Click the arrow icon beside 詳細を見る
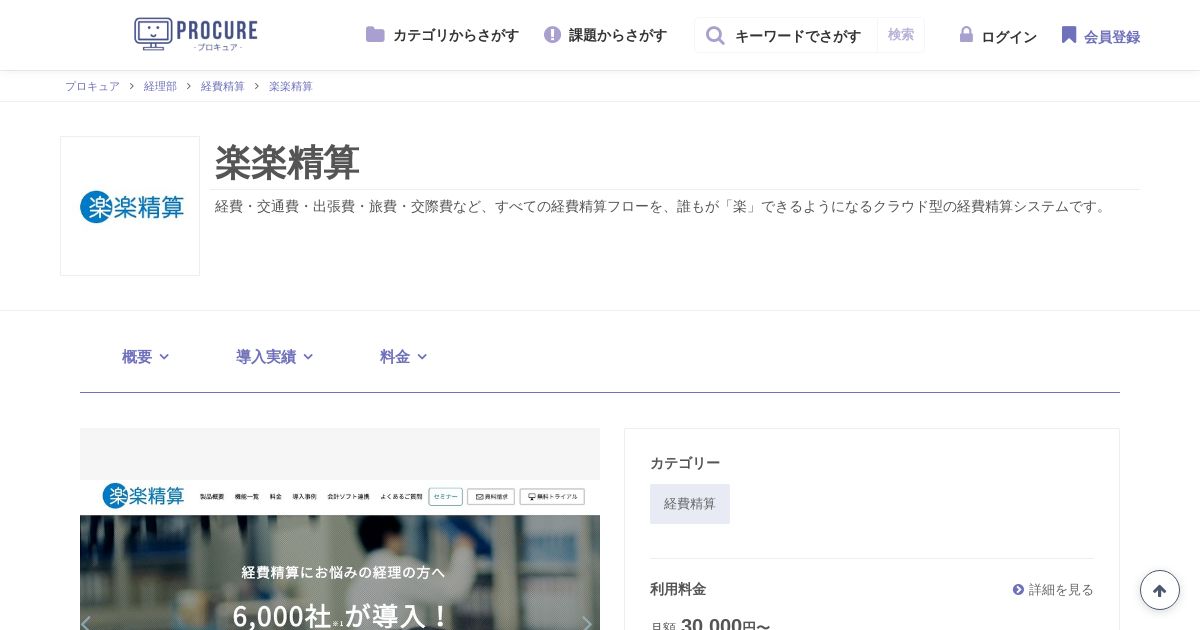 [x=1018, y=590]
